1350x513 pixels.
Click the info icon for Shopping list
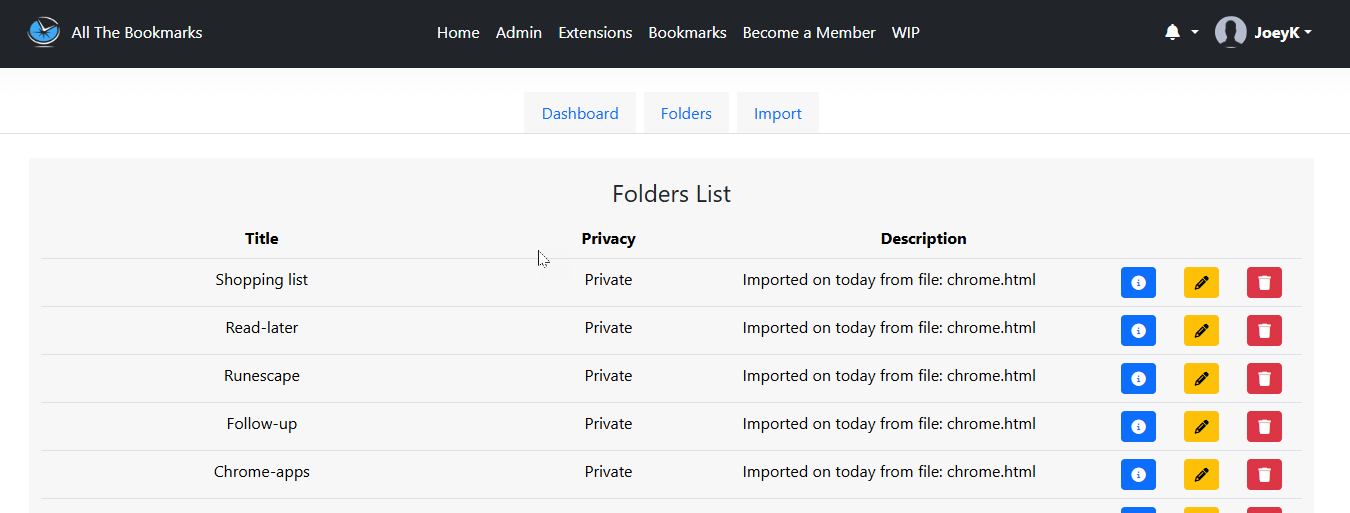(1138, 283)
